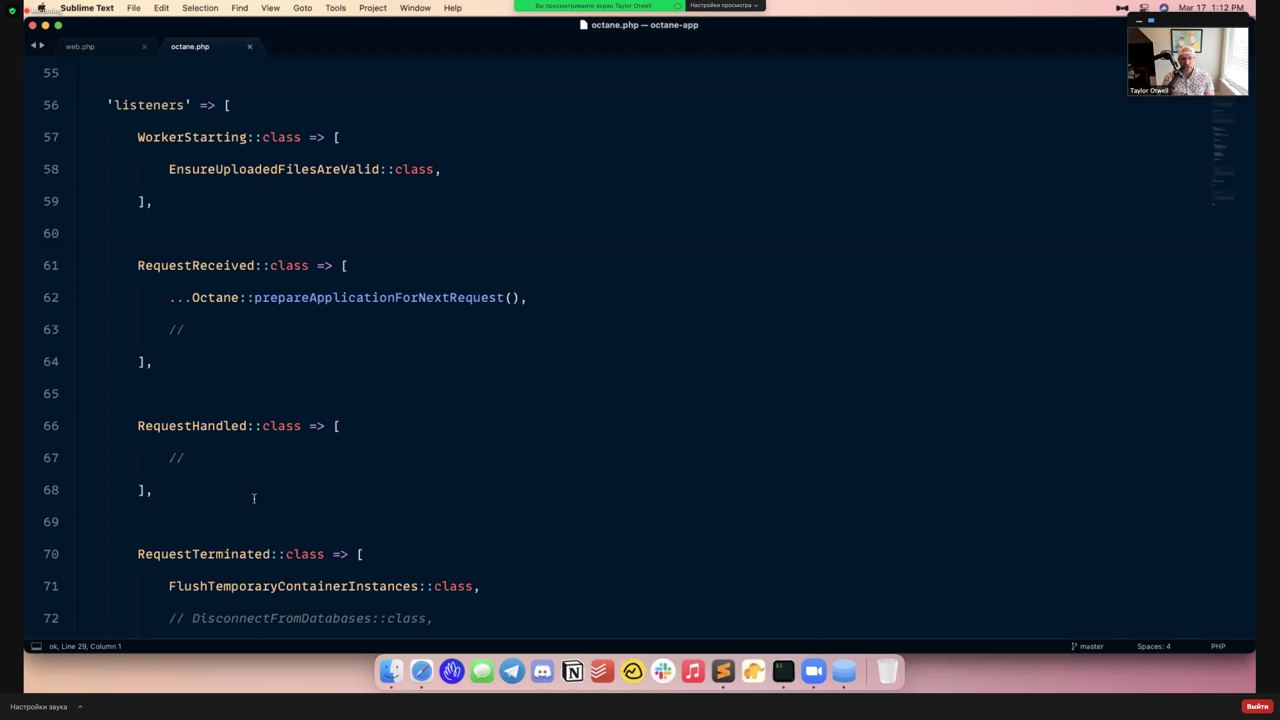Image resolution: width=1280 pixels, height=720 pixels.
Task: Close the web.php tab
Action: click(144, 47)
